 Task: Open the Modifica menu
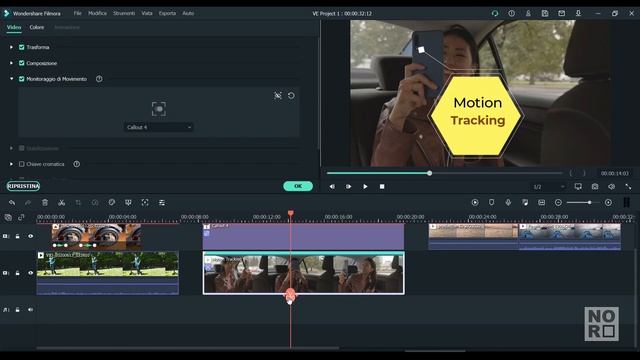click(98, 13)
